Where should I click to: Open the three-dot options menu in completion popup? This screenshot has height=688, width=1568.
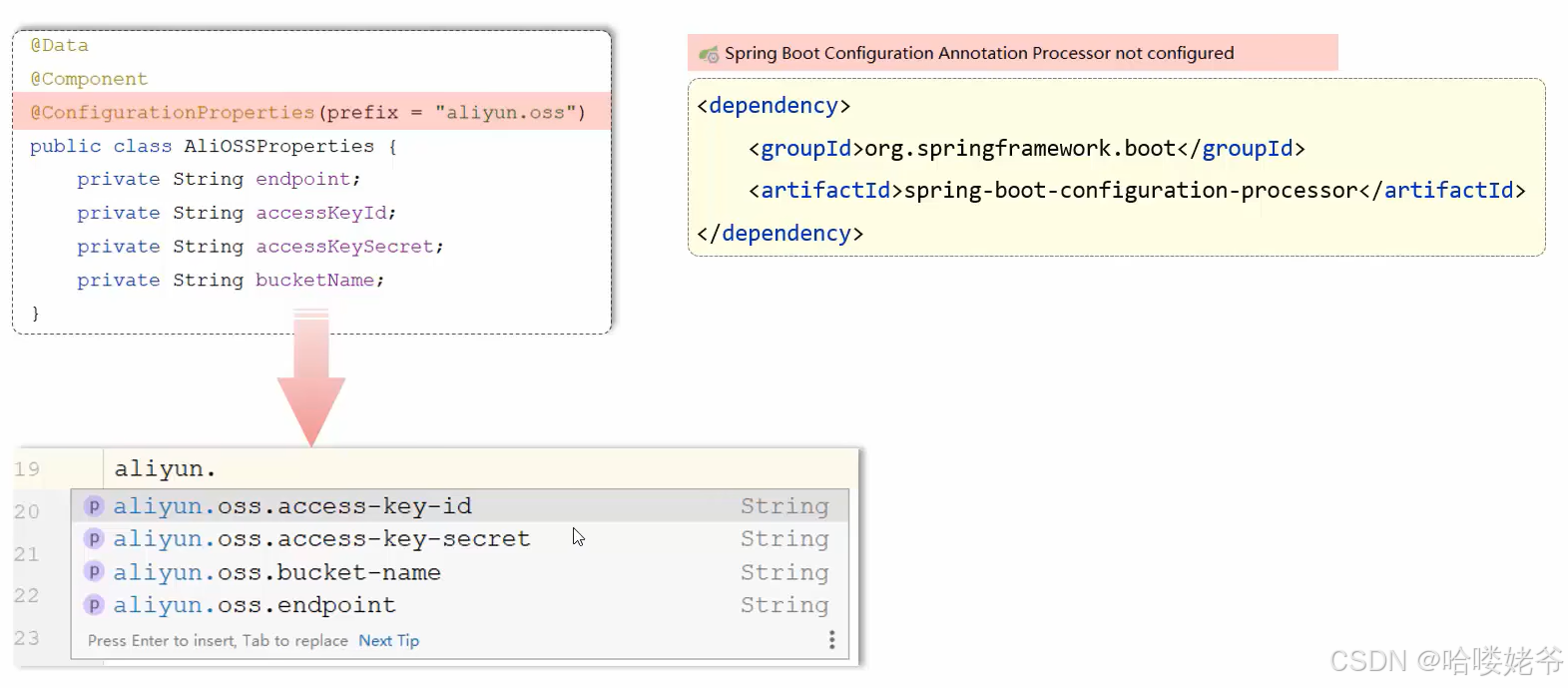coord(831,640)
